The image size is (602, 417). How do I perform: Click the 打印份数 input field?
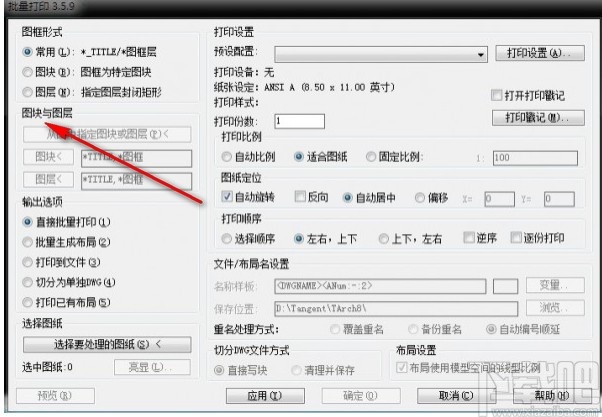[x=300, y=121]
